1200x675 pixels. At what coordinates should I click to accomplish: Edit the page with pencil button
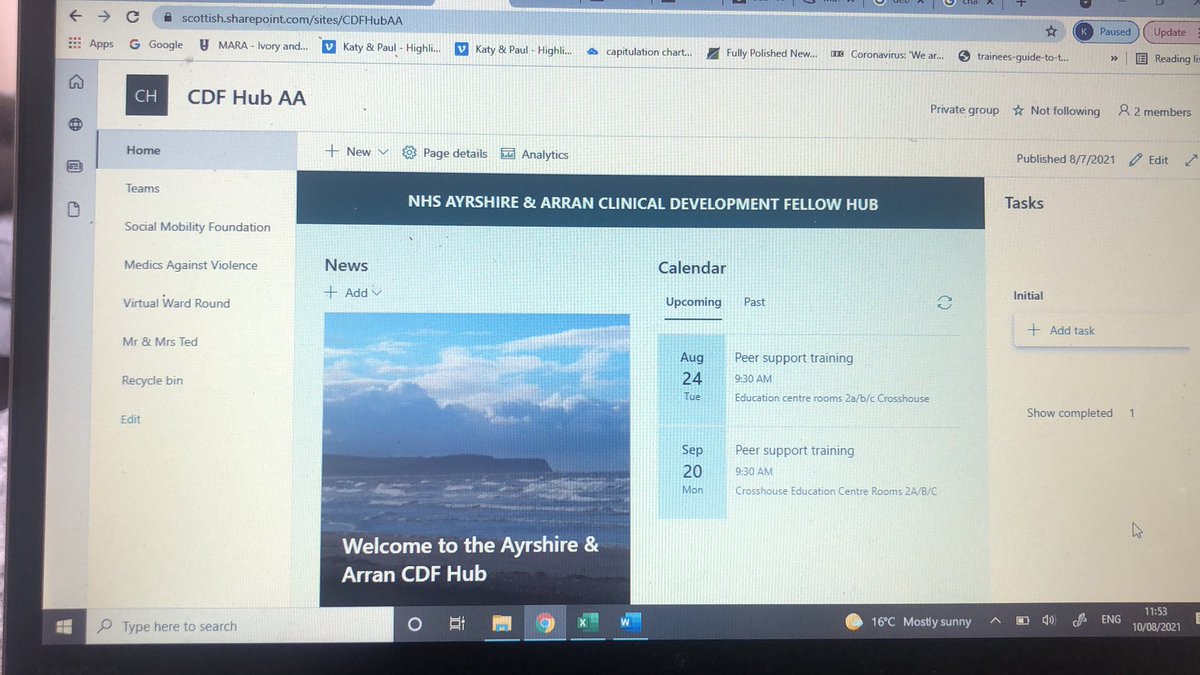click(x=1148, y=160)
